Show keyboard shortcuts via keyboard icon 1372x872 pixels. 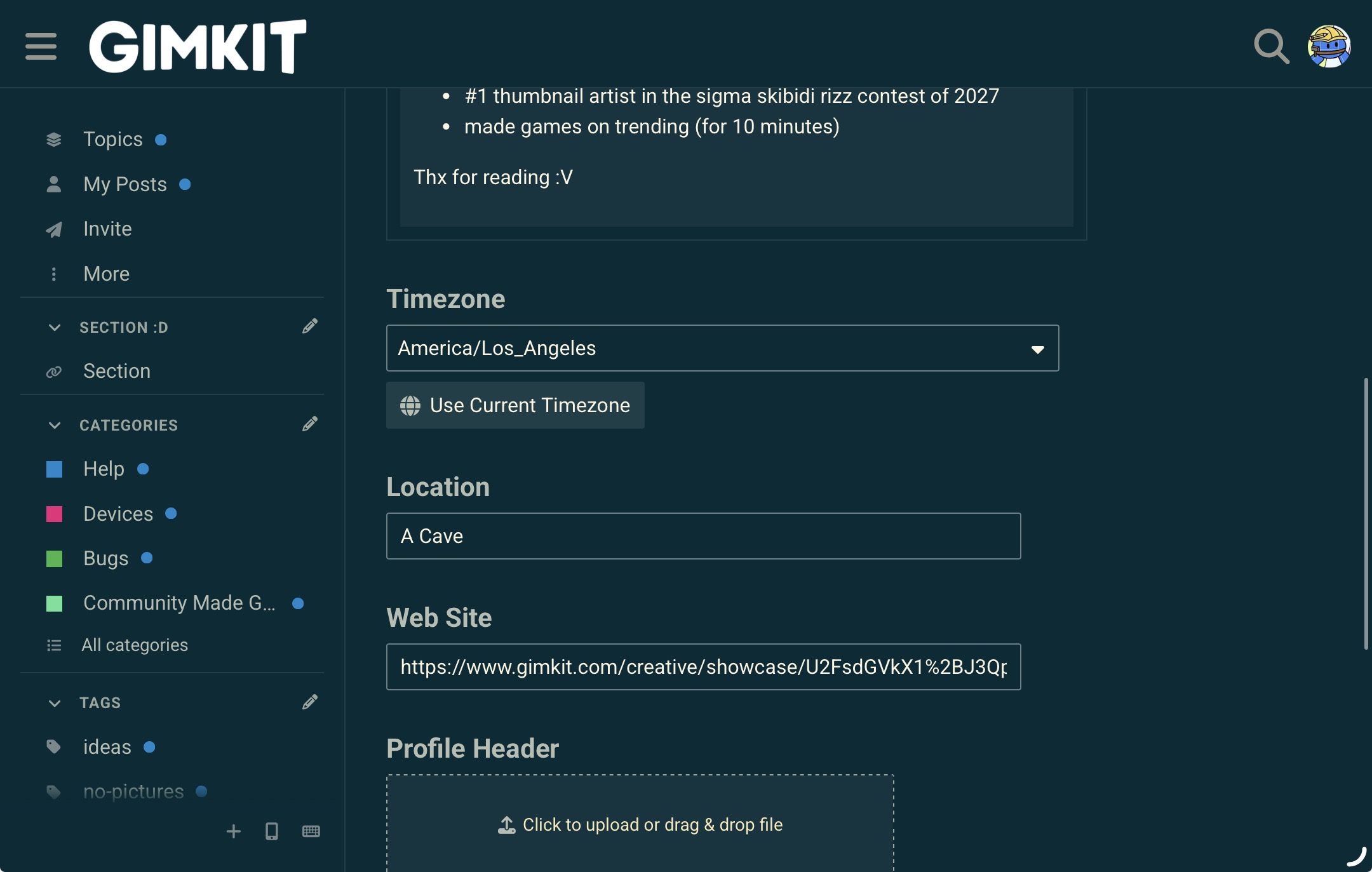[311, 831]
